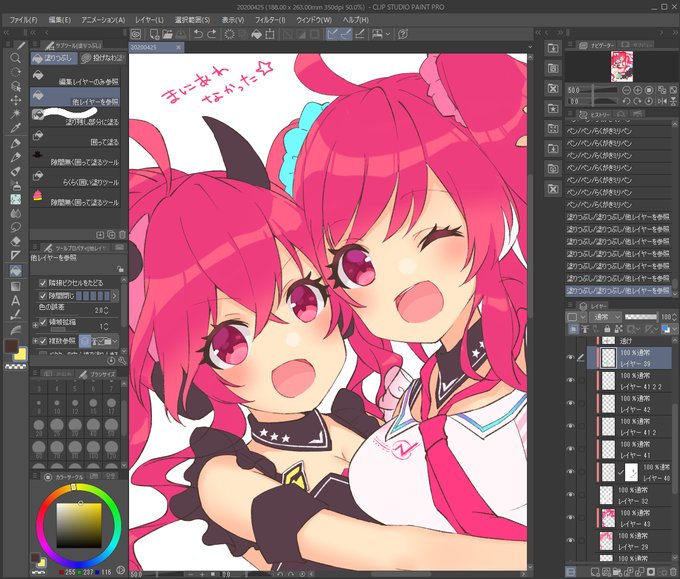
Task: Click the レイヤー 40 mask thumbnail
Action: 631,472
